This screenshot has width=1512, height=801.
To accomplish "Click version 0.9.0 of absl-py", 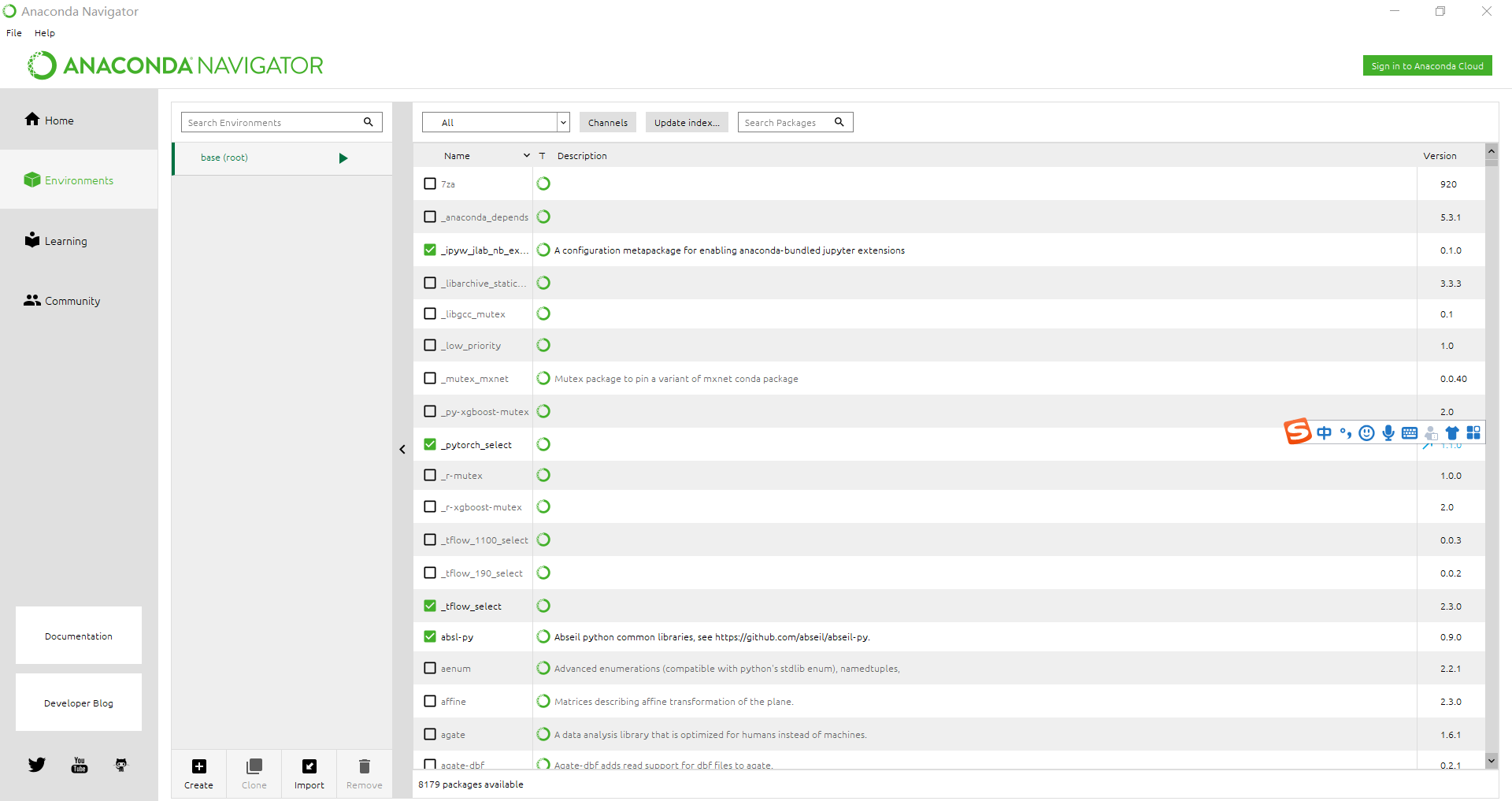I will (1451, 637).
